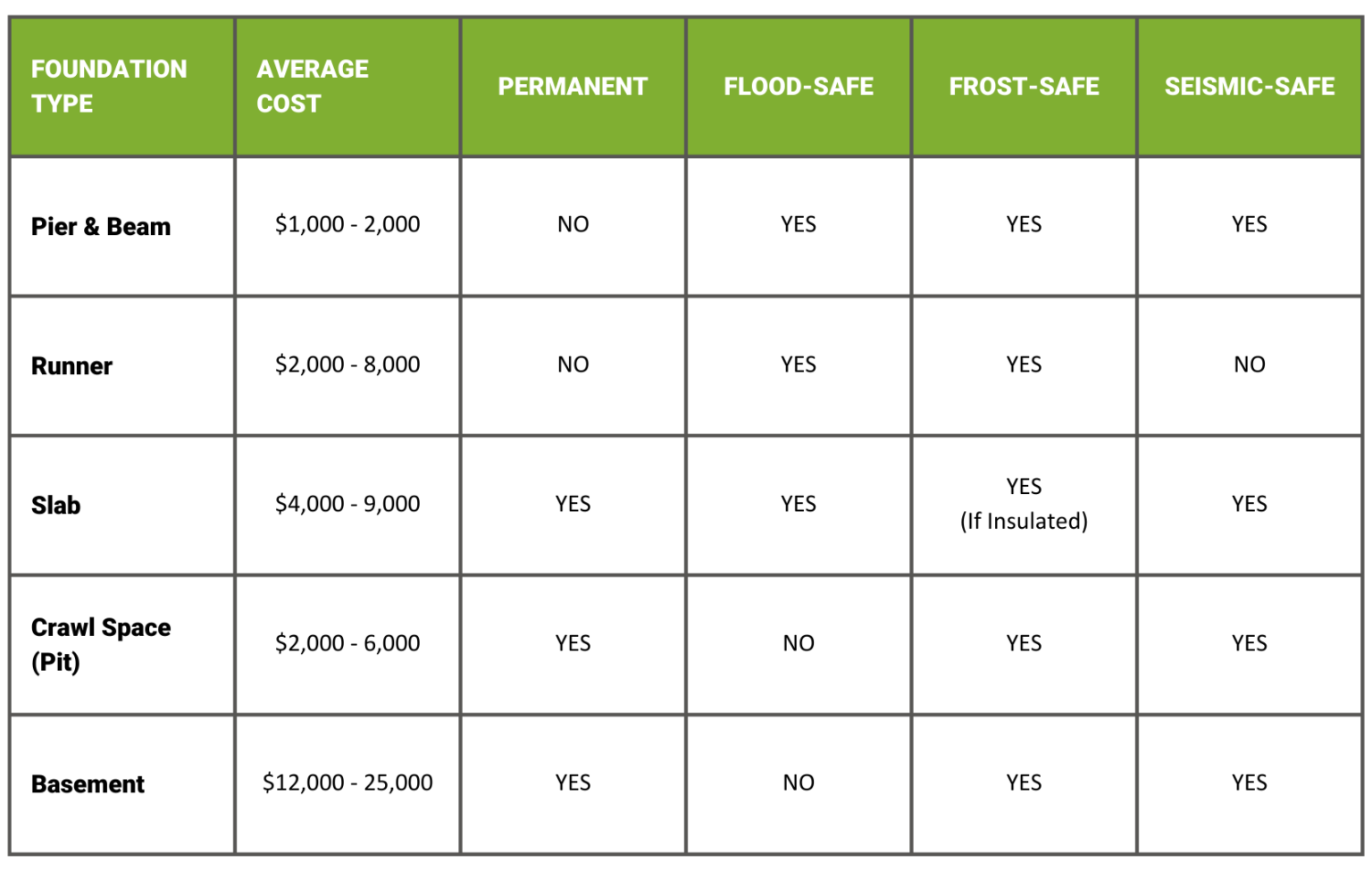The image size is (1372, 871).
Task: Select the Seismic-Safe column header
Action: click(1249, 87)
